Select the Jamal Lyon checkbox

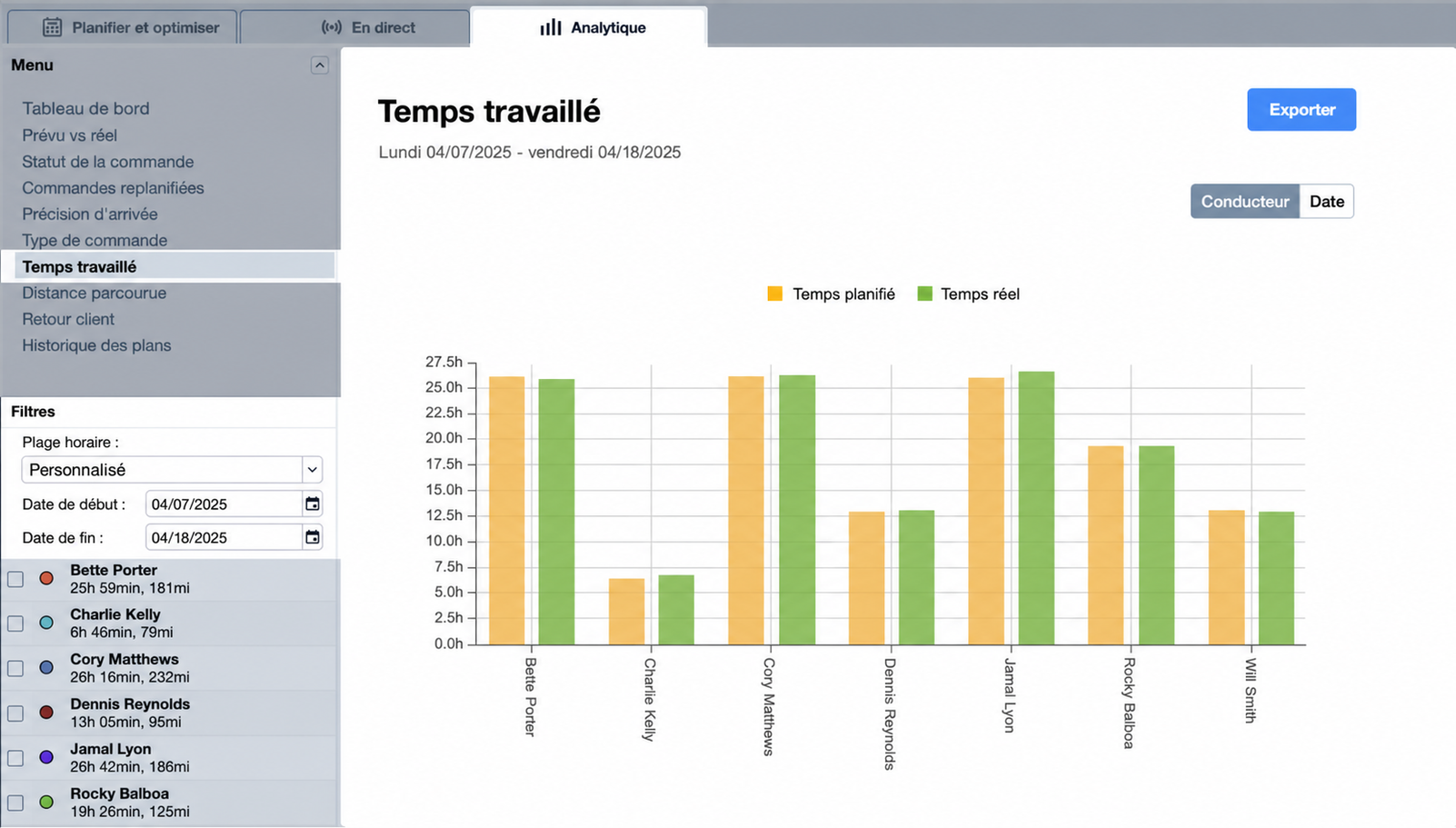15,758
